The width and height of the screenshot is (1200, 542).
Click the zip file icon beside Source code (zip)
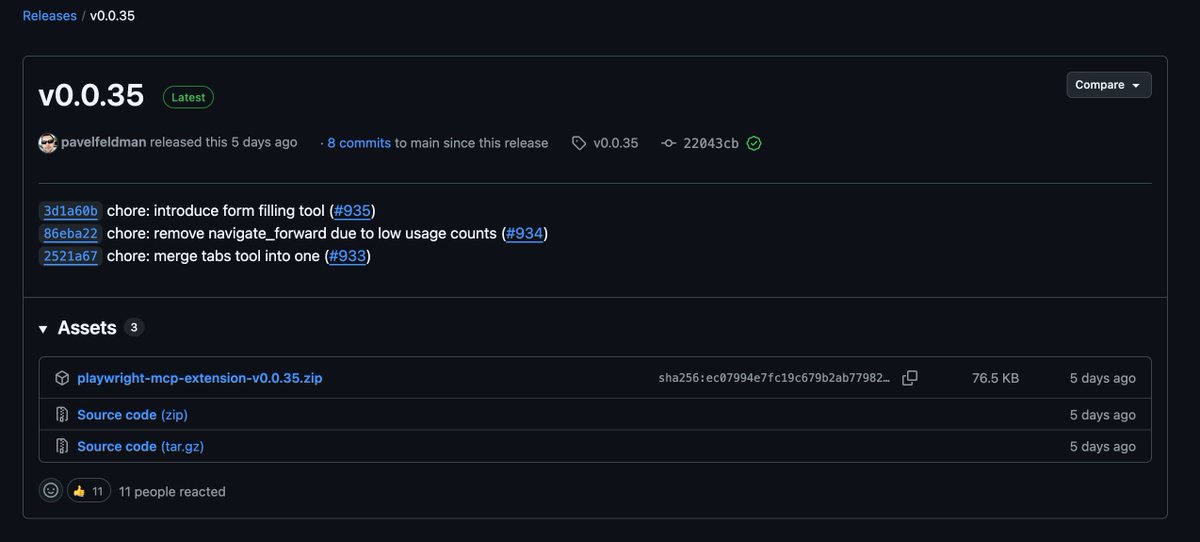click(62, 414)
